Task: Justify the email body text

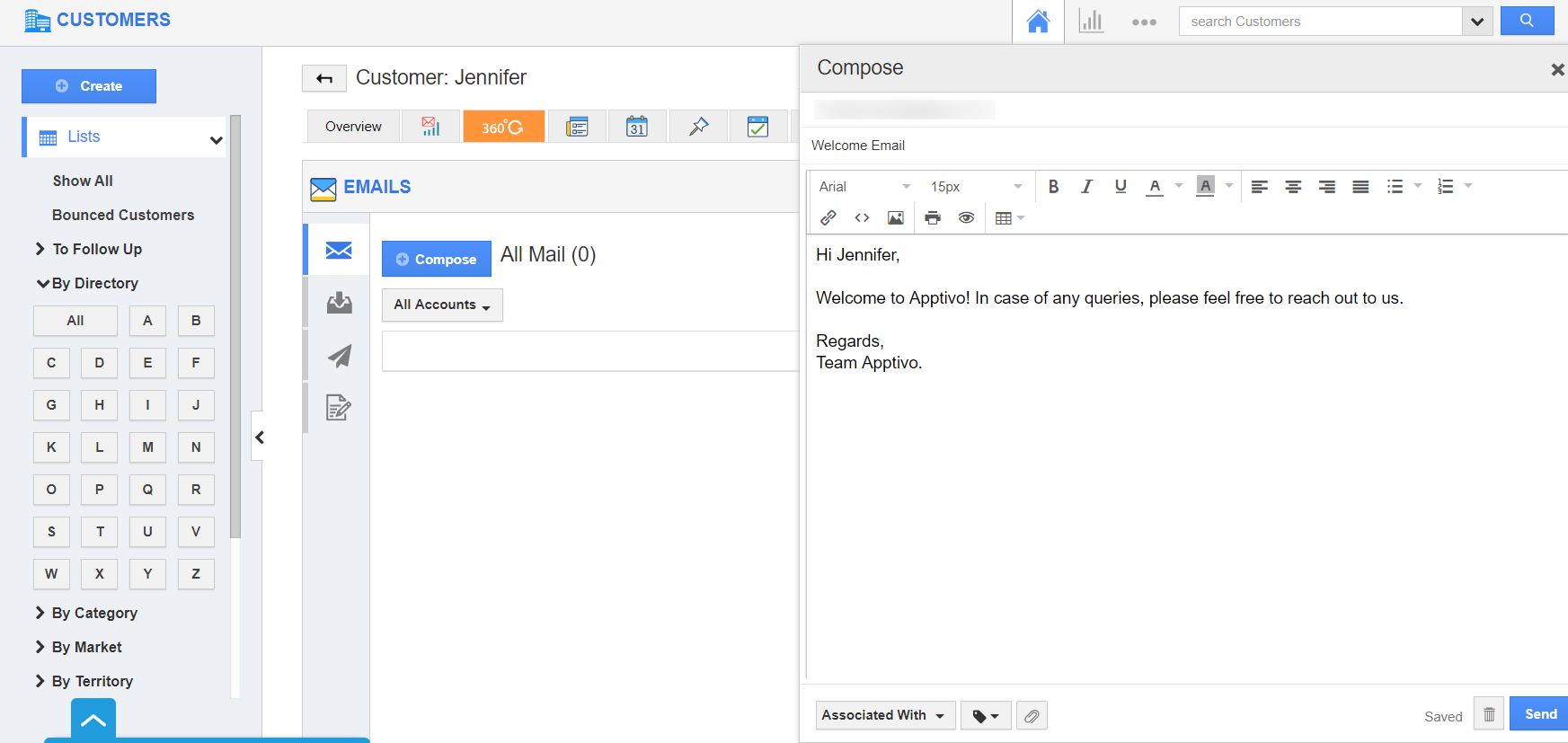Action: click(x=1360, y=187)
